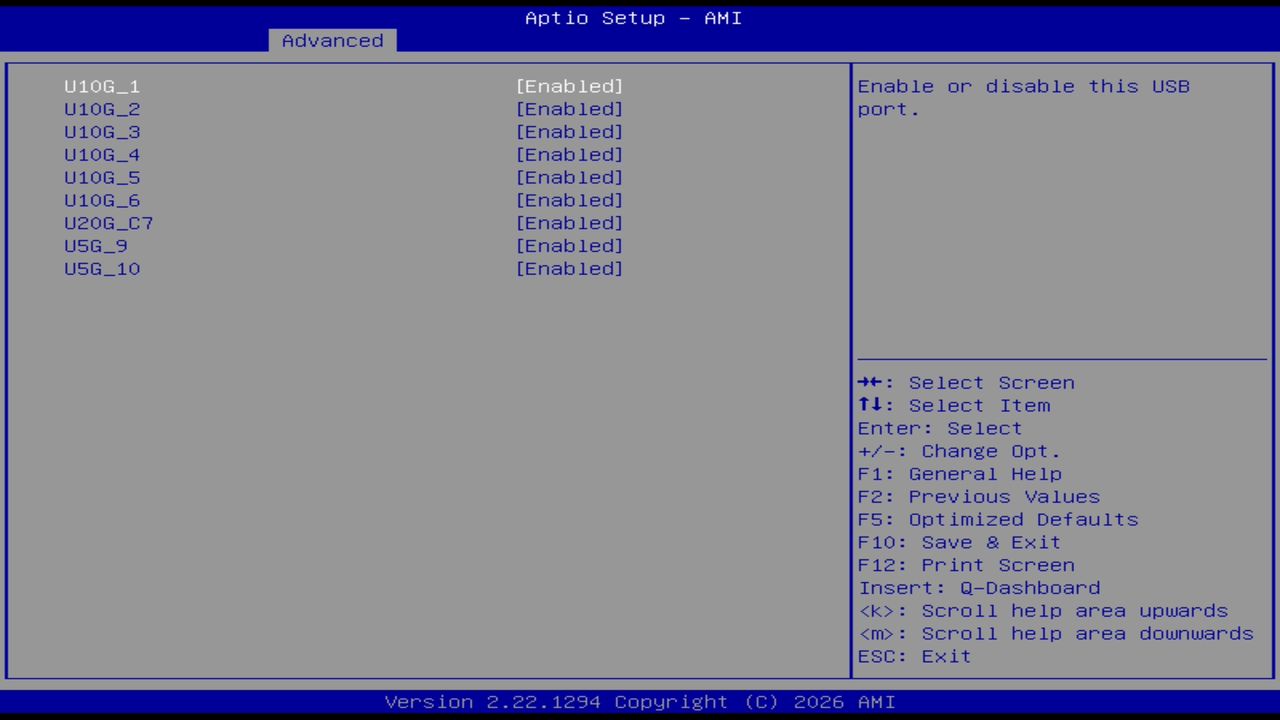Open the U10G_1 Enabled dropdown
The width and height of the screenshot is (1280, 720).
pos(569,86)
